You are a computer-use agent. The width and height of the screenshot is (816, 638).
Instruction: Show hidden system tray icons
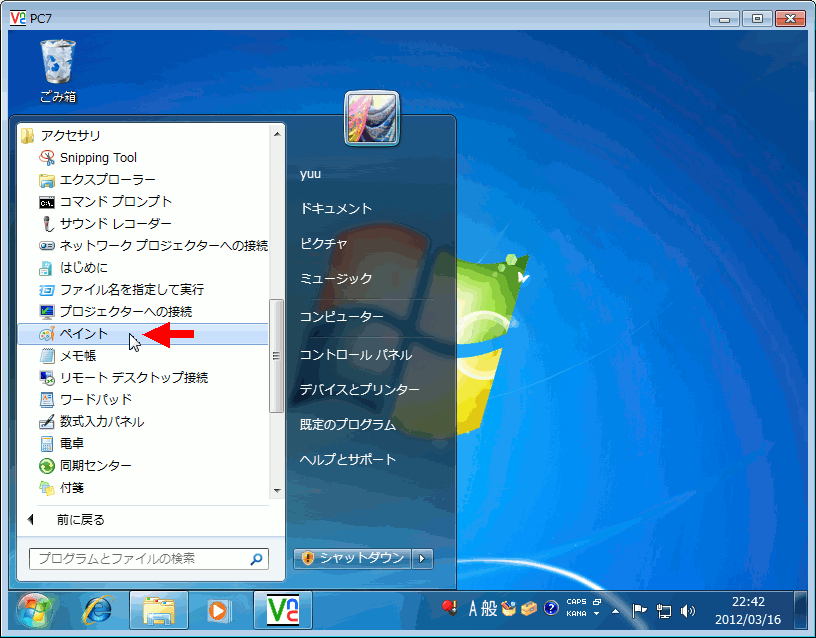pyautogui.click(x=616, y=610)
